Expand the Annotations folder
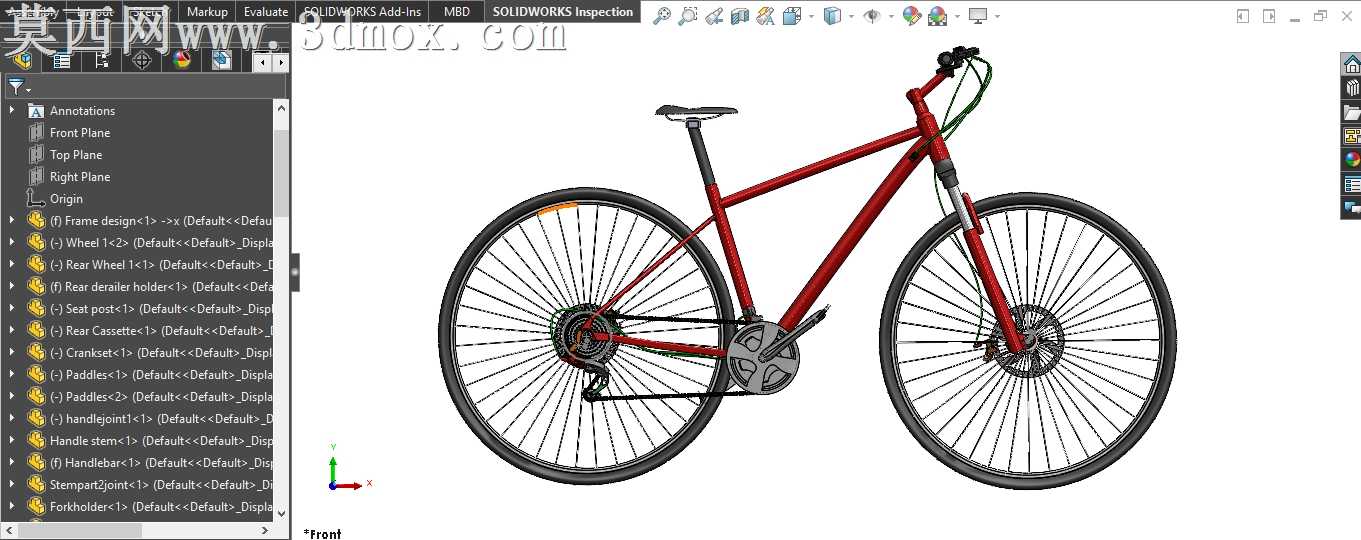This screenshot has height=540, width=1361. 12,110
